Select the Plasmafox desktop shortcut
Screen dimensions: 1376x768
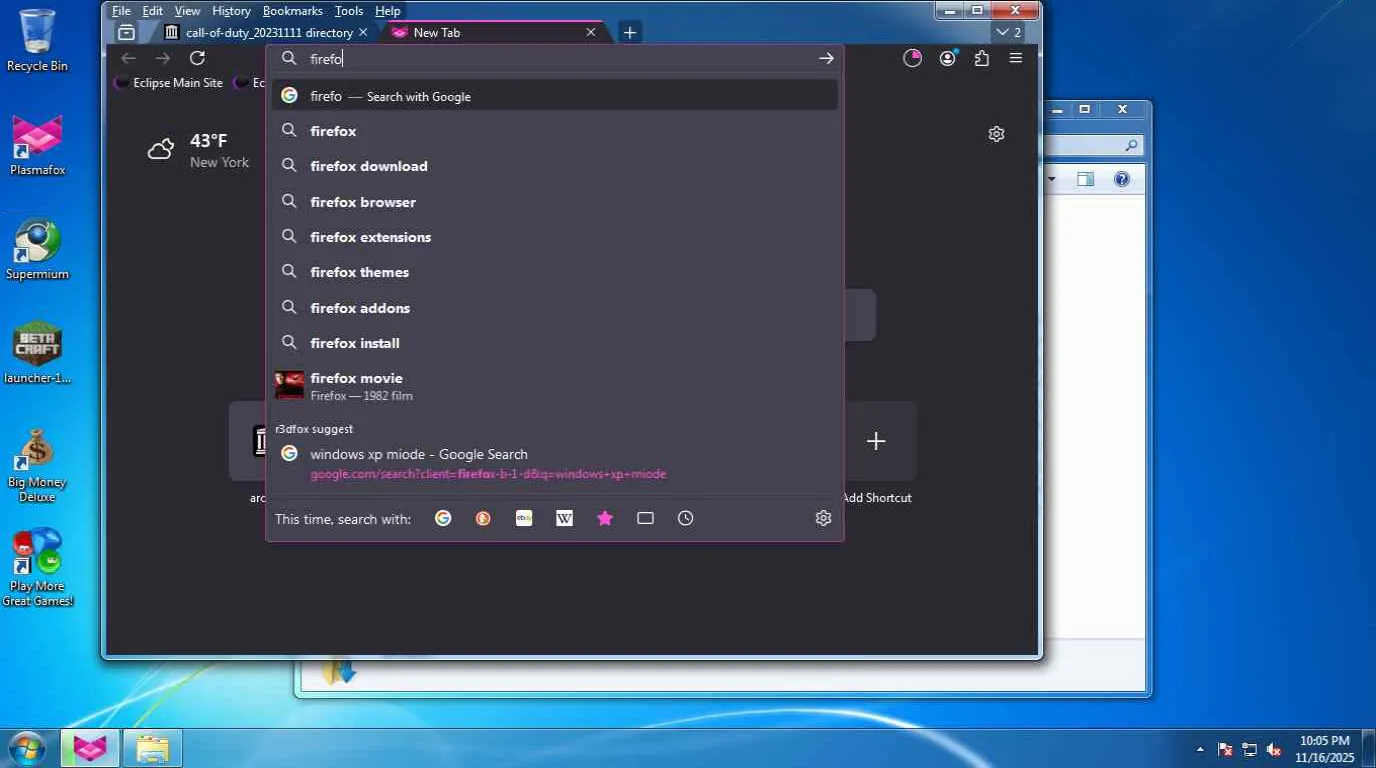tap(37, 145)
